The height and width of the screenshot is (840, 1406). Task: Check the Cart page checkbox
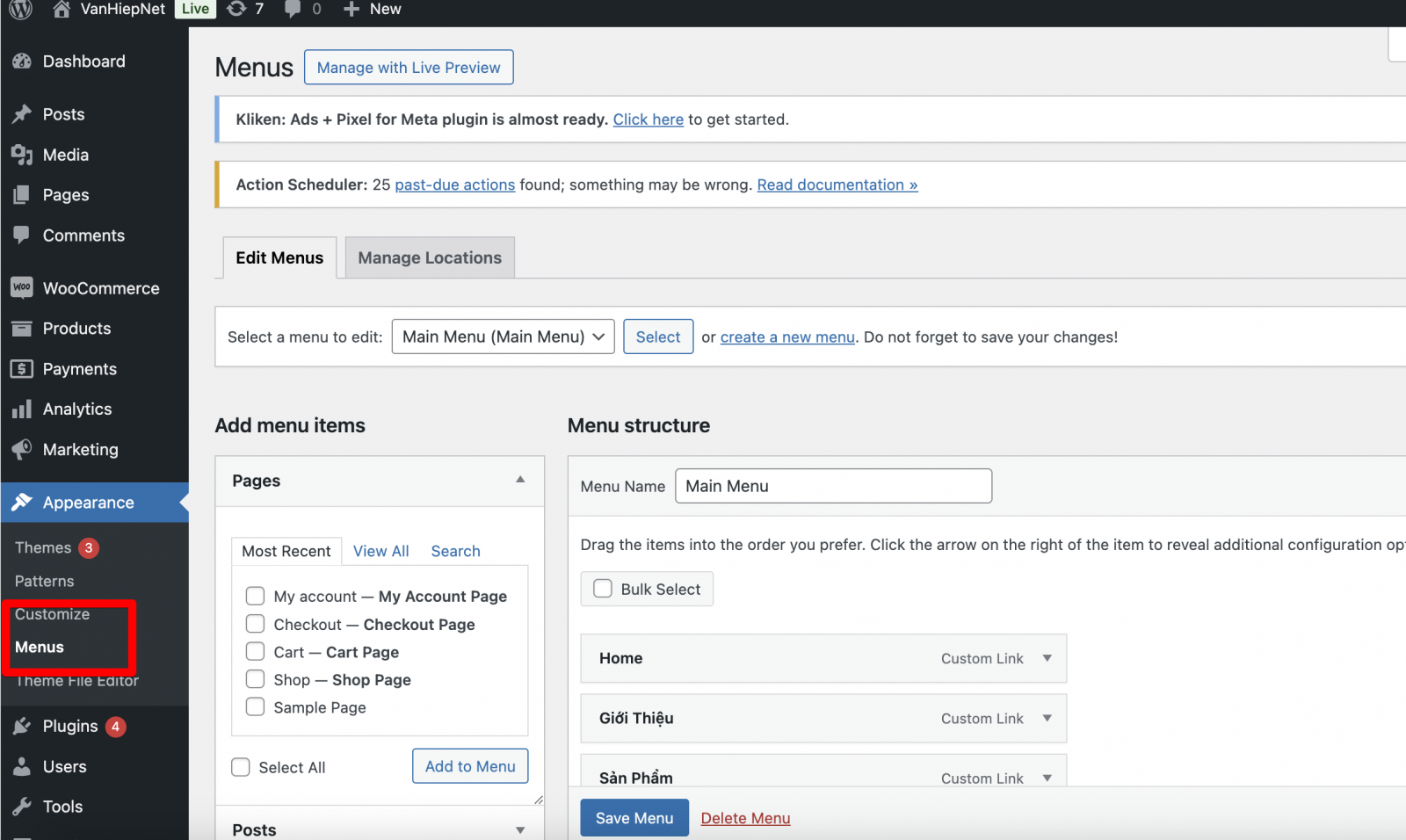(x=255, y=651)
